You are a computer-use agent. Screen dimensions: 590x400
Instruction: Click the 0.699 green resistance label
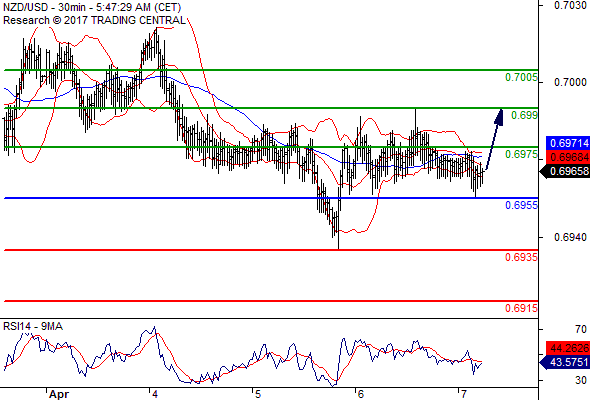(524, 115)
